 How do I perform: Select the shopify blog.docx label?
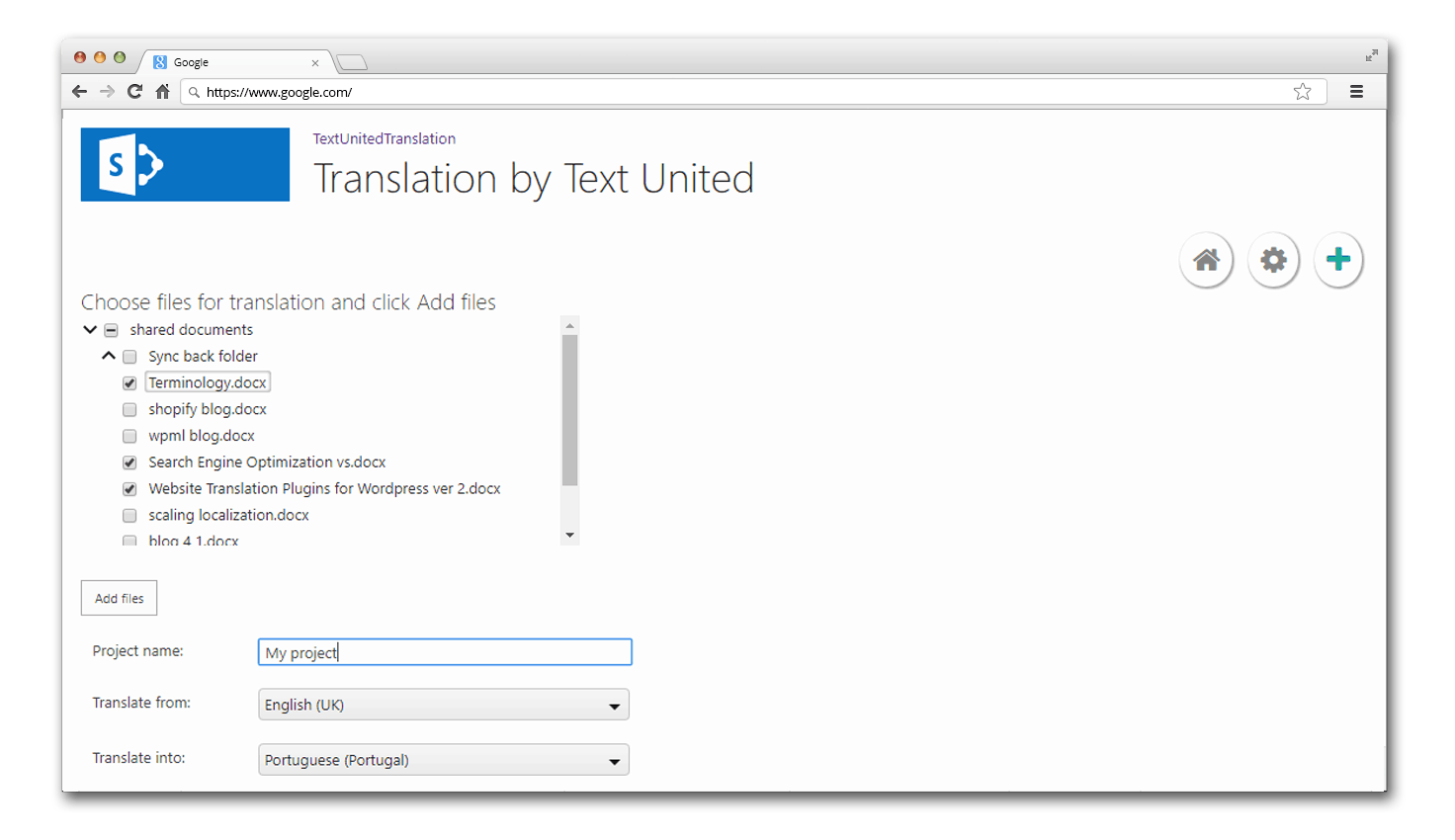point(208,409)
